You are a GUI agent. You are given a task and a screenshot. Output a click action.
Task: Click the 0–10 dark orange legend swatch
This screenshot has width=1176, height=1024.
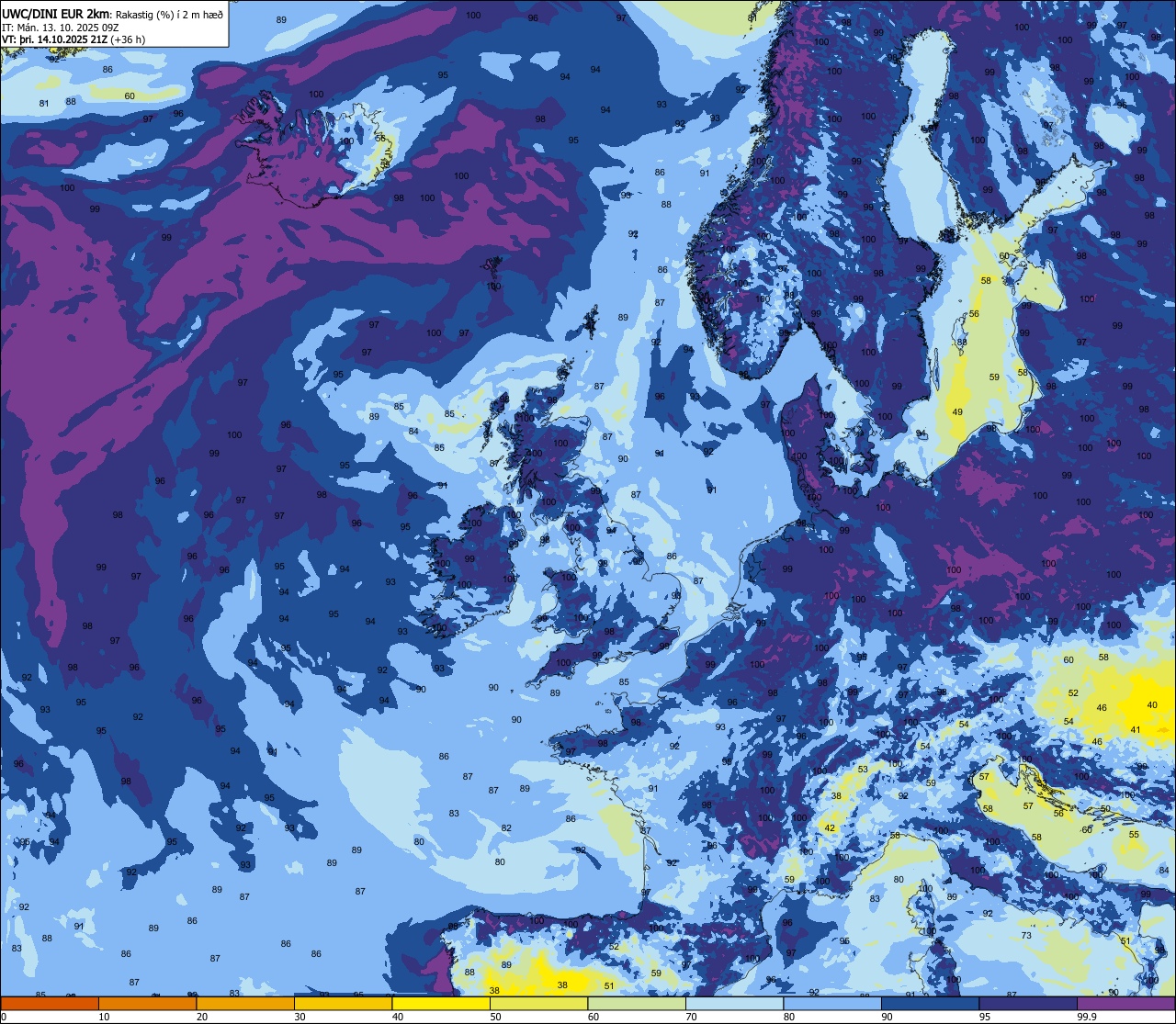50,1003
